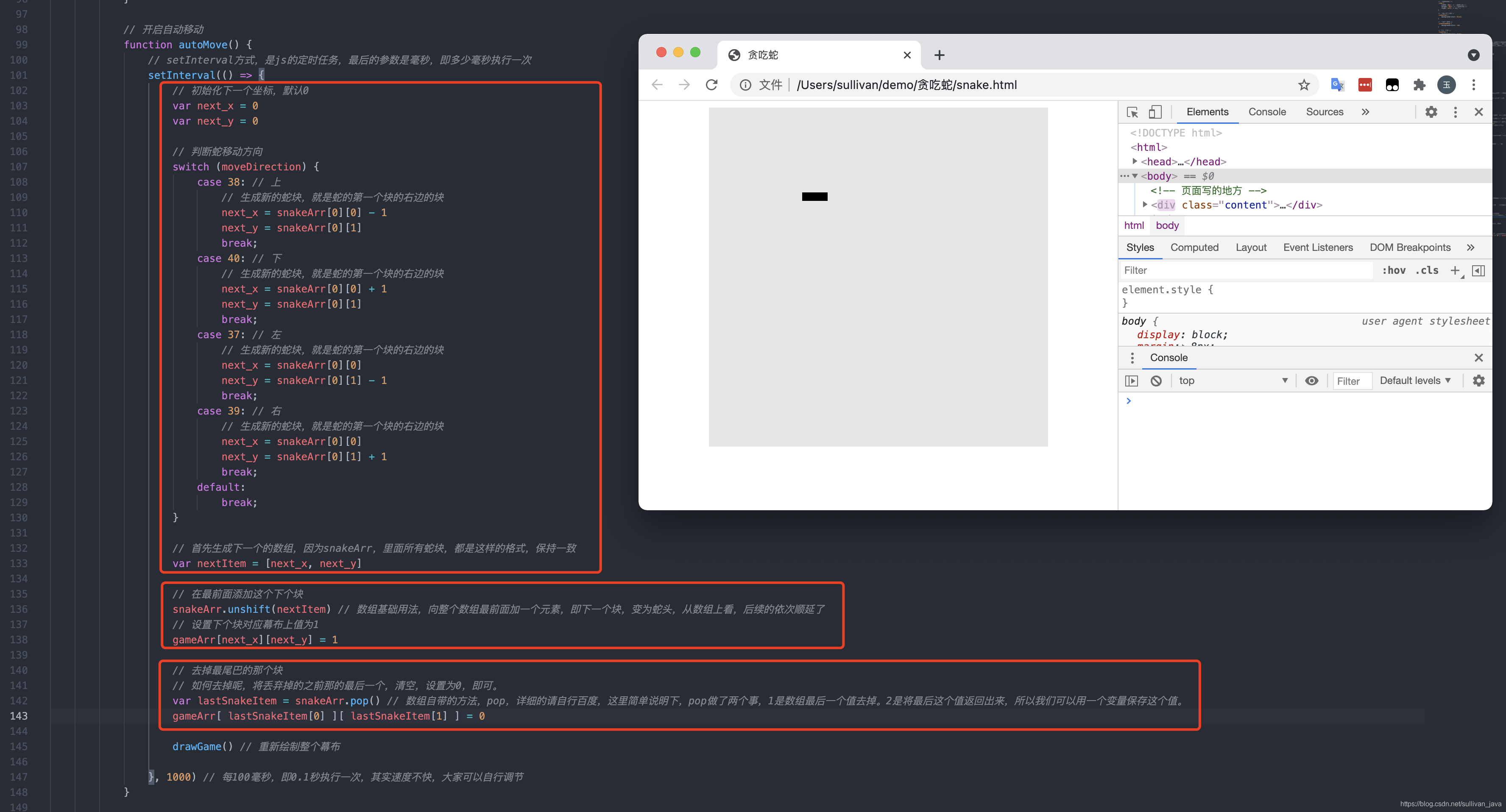Click editor line number 143
Viewport: 1506px width, 812px height.
[x=19, y=716]
